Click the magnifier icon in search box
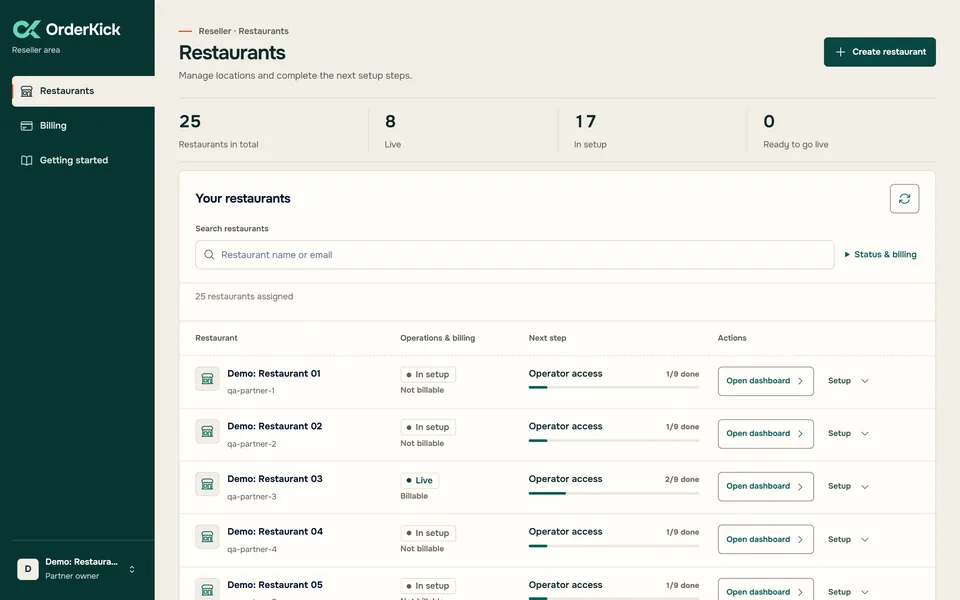The height and width of the screenshot is (600, 960). click(209, 255)
